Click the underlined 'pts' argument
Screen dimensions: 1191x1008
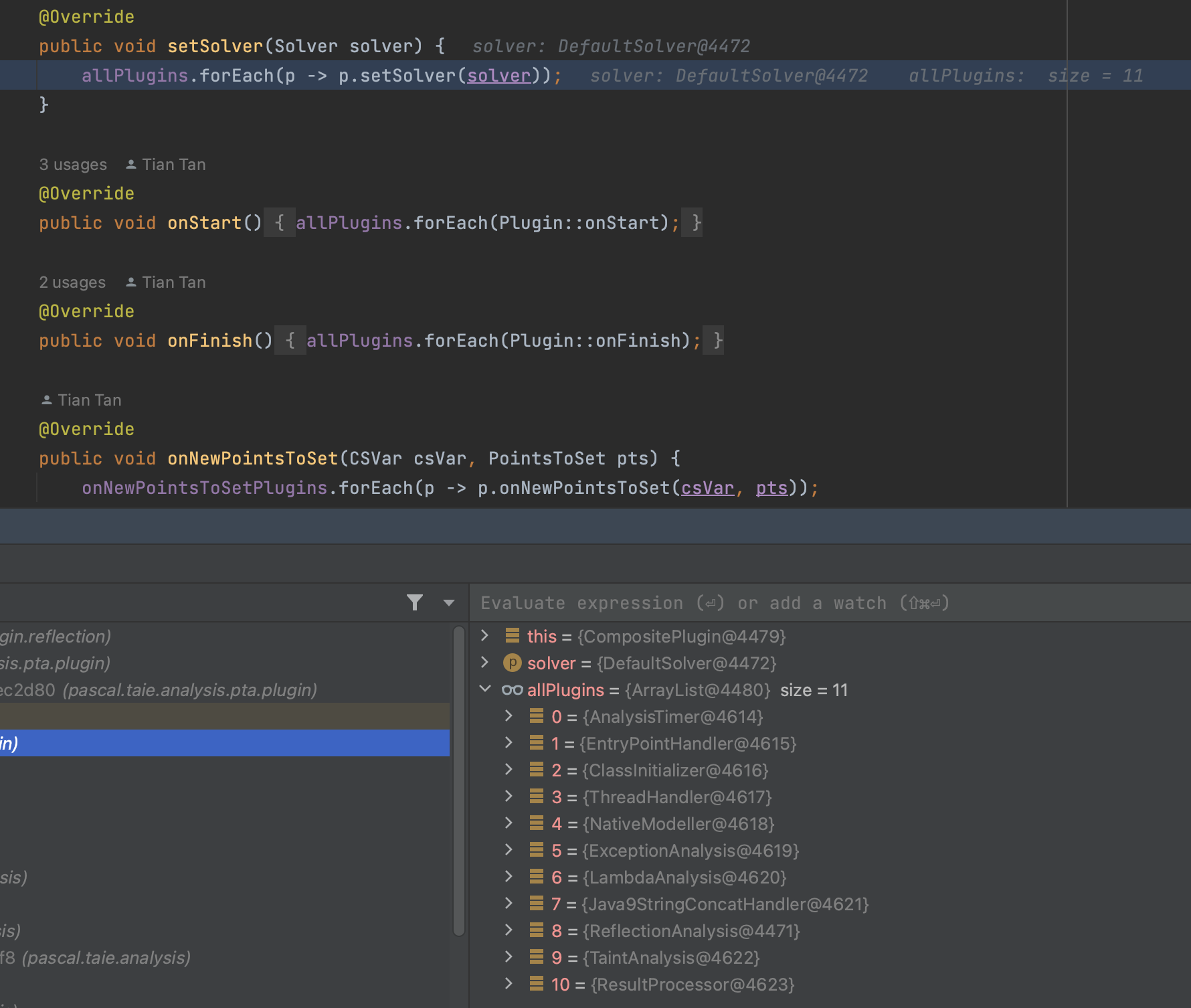pyautogui.click(x=772, y=488)
